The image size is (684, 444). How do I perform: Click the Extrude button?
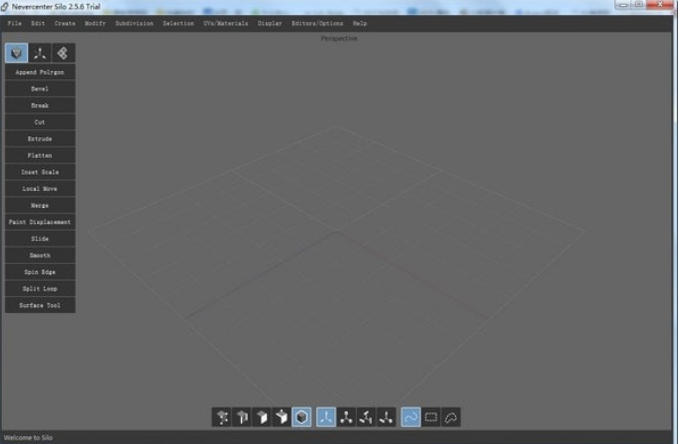(x=40, y=139)
